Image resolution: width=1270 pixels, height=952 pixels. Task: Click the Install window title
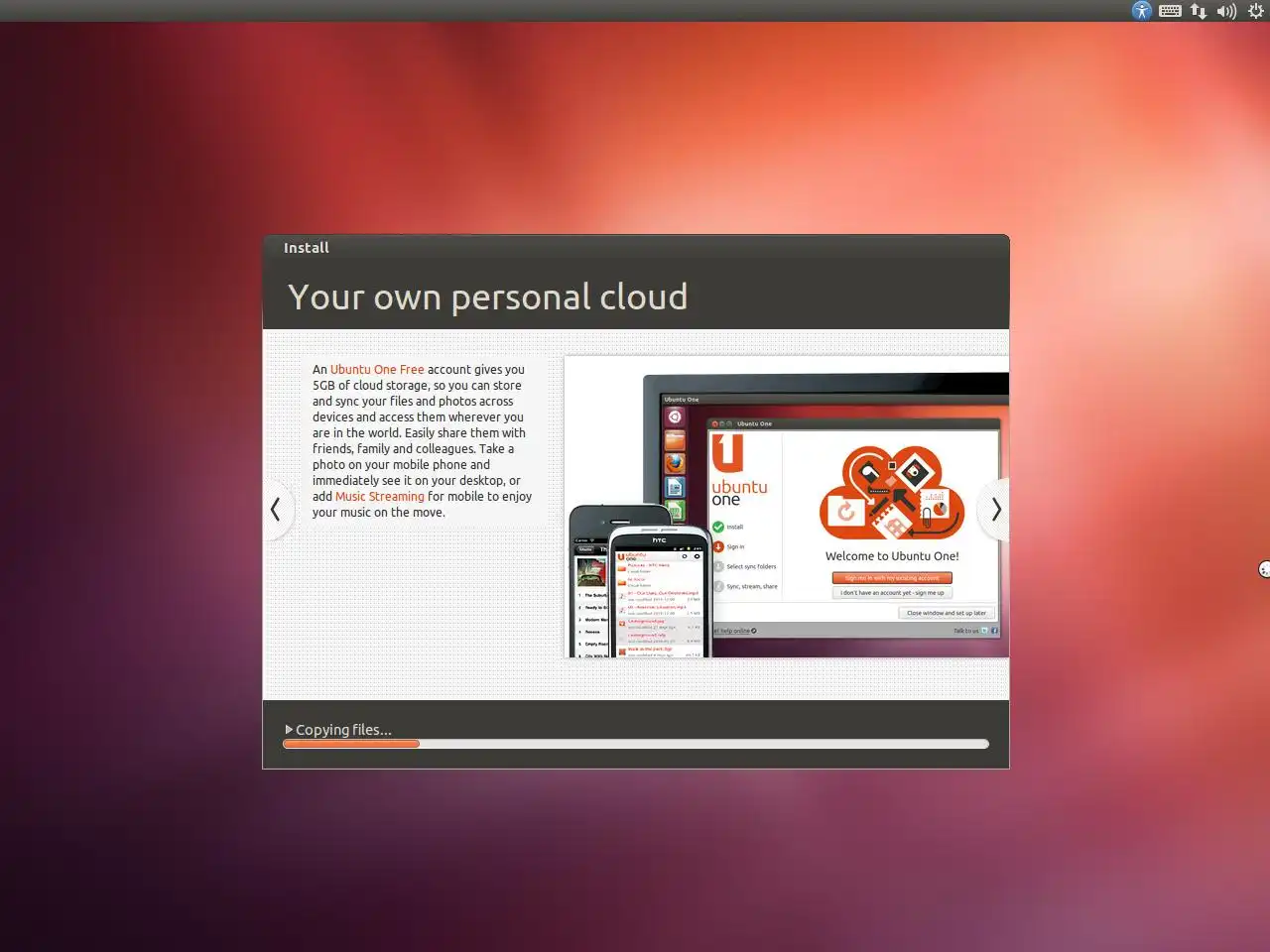306,248
